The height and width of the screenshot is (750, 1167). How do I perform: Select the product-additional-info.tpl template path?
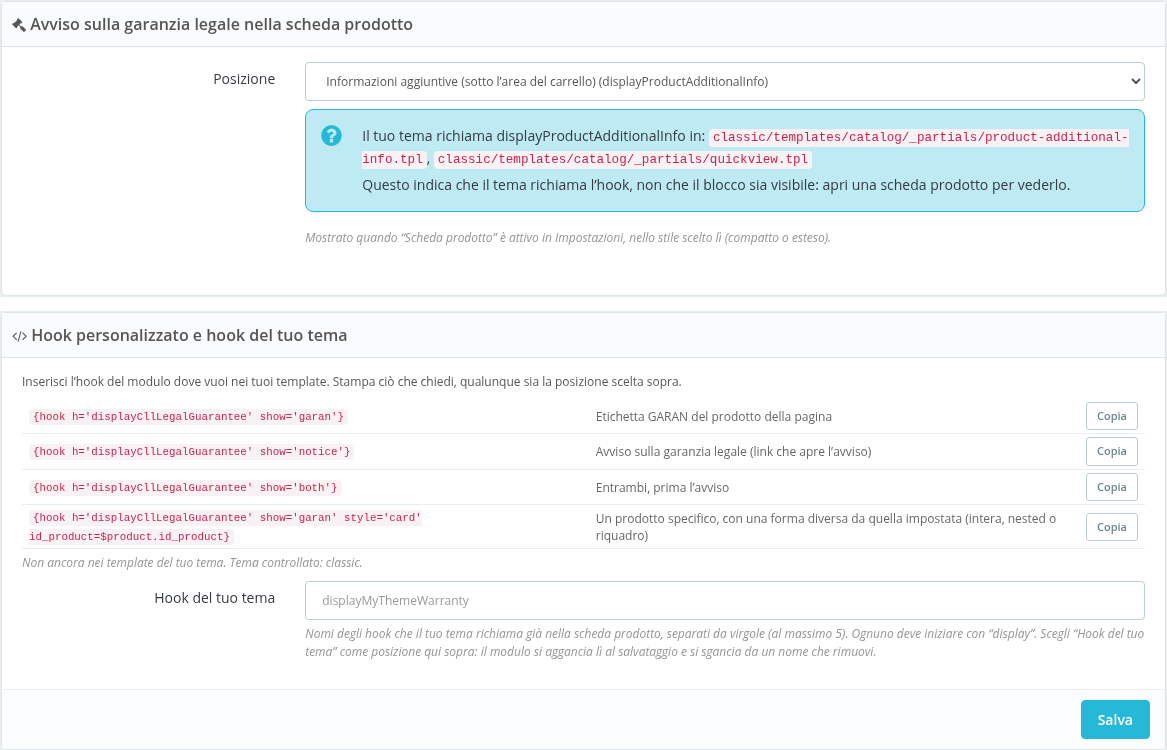[745, 148]
